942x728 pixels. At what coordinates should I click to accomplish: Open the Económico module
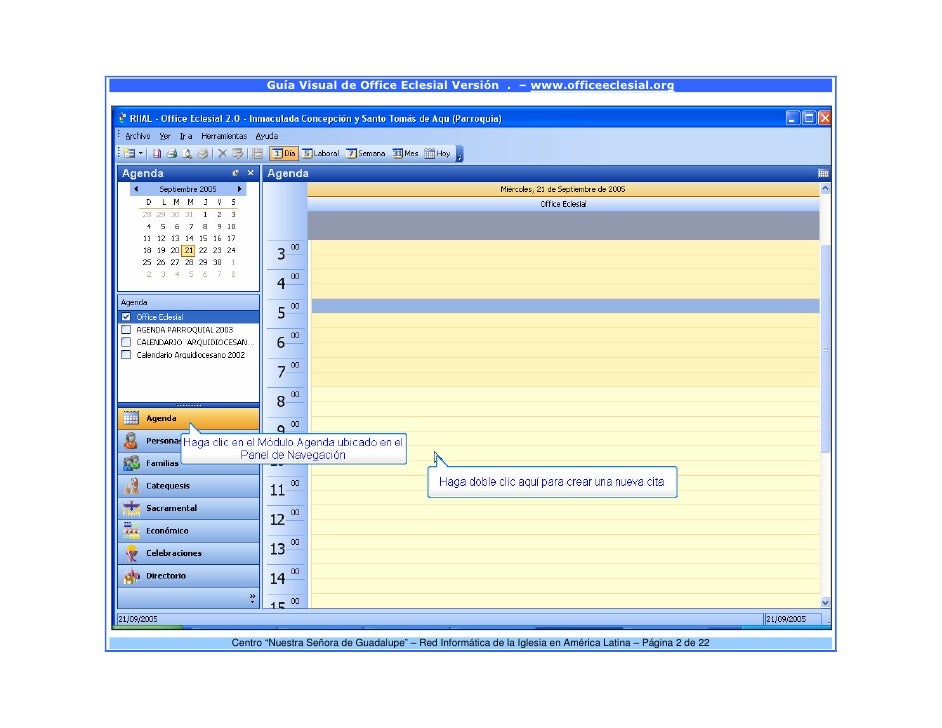click(189, 530)
